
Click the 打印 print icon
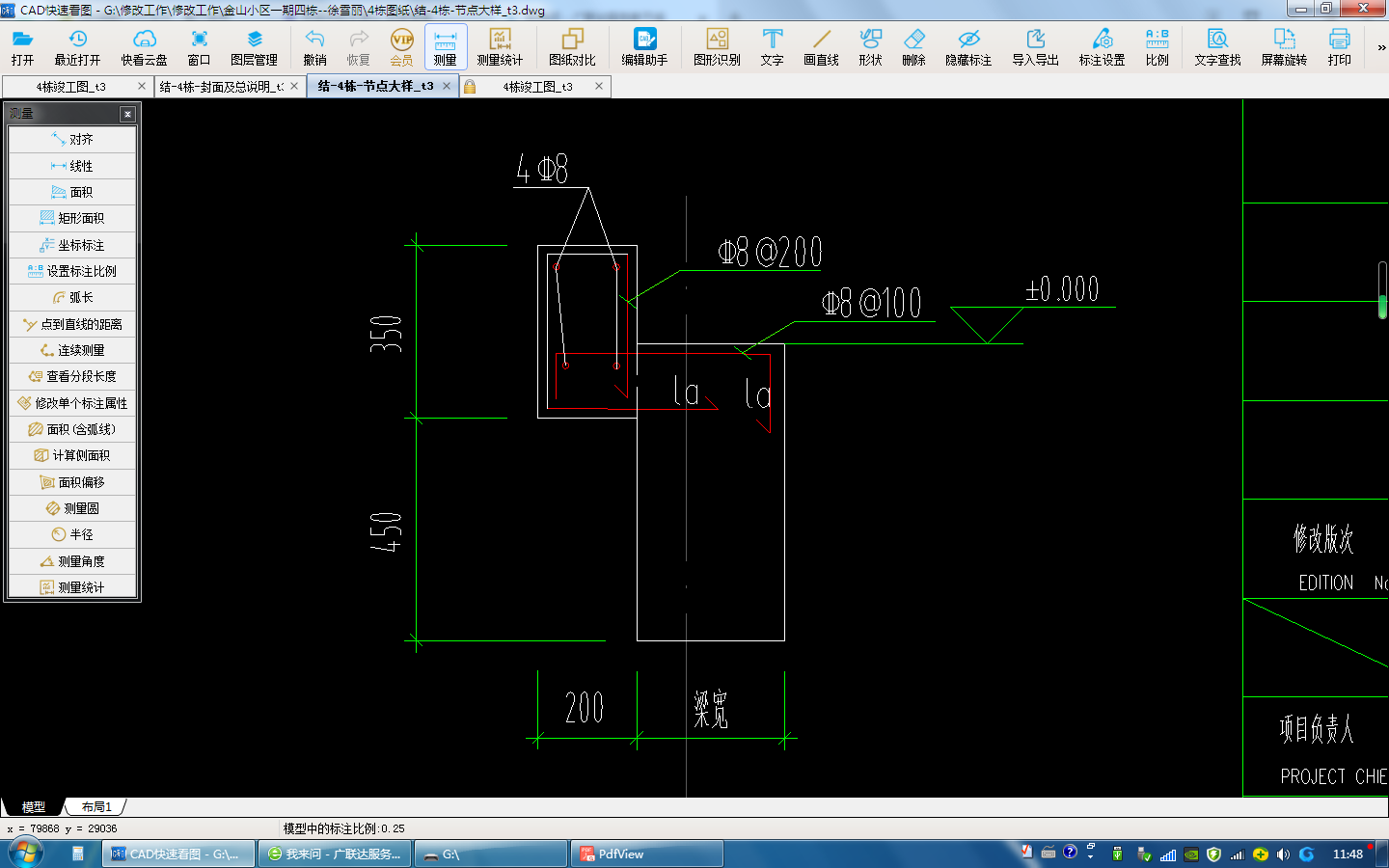pyautogui.click(x=1339, y=46)
